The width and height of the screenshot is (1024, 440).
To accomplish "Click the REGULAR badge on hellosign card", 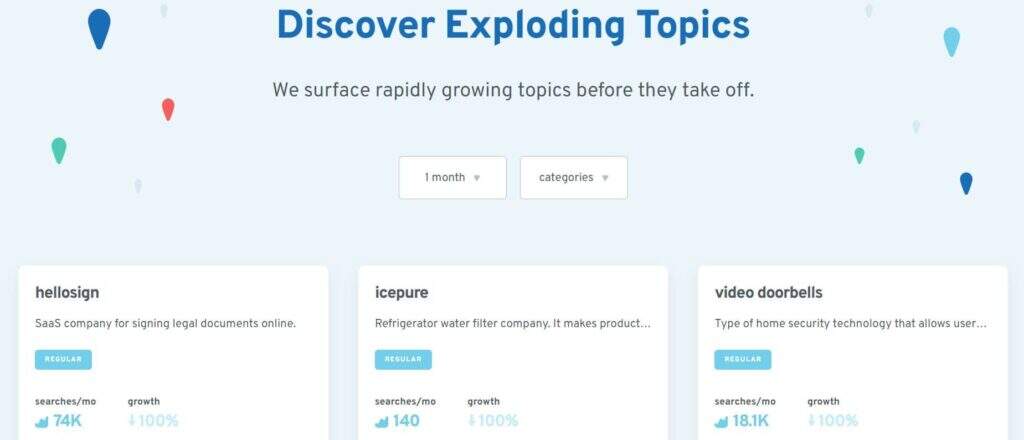I will pos(63,359).
